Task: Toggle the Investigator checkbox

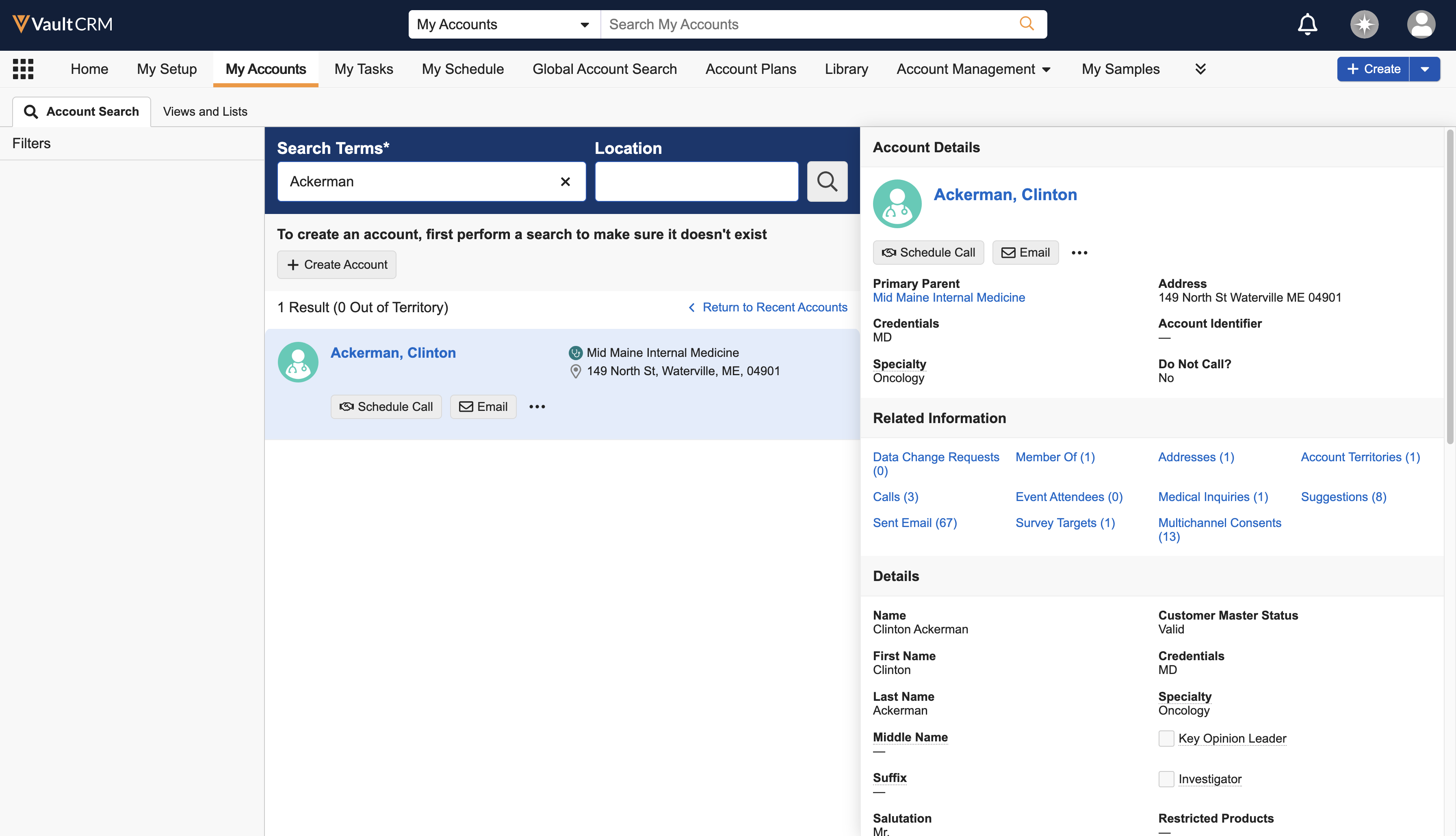Action: pos(1166,779)
